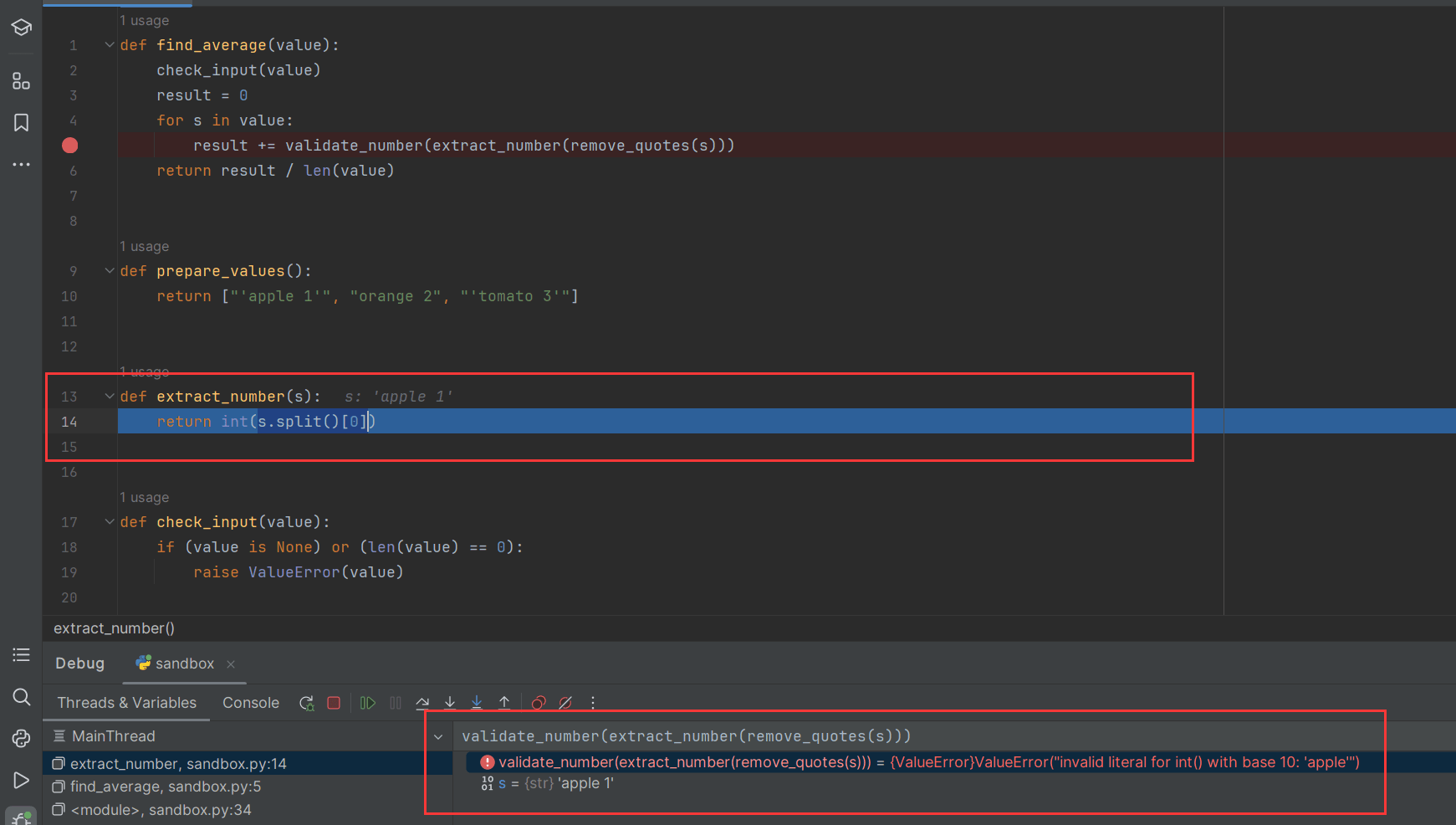Step out of the current function
The image size is (1456, 825).
coord(504,703)
